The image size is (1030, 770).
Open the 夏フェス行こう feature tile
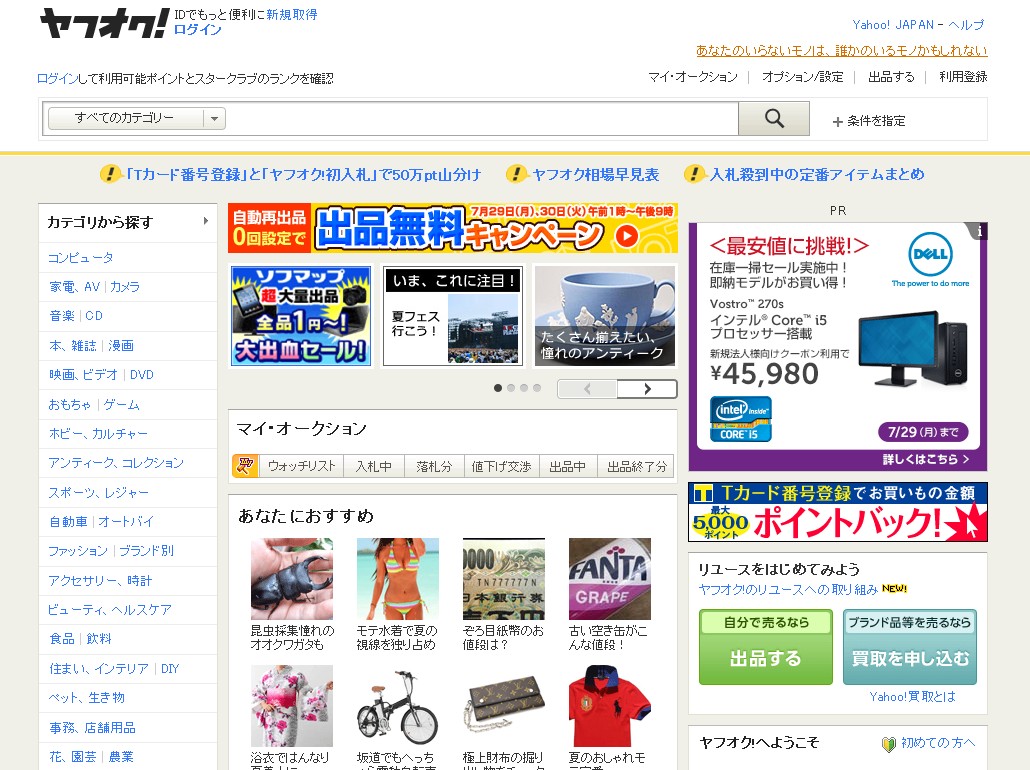(453, 316)
